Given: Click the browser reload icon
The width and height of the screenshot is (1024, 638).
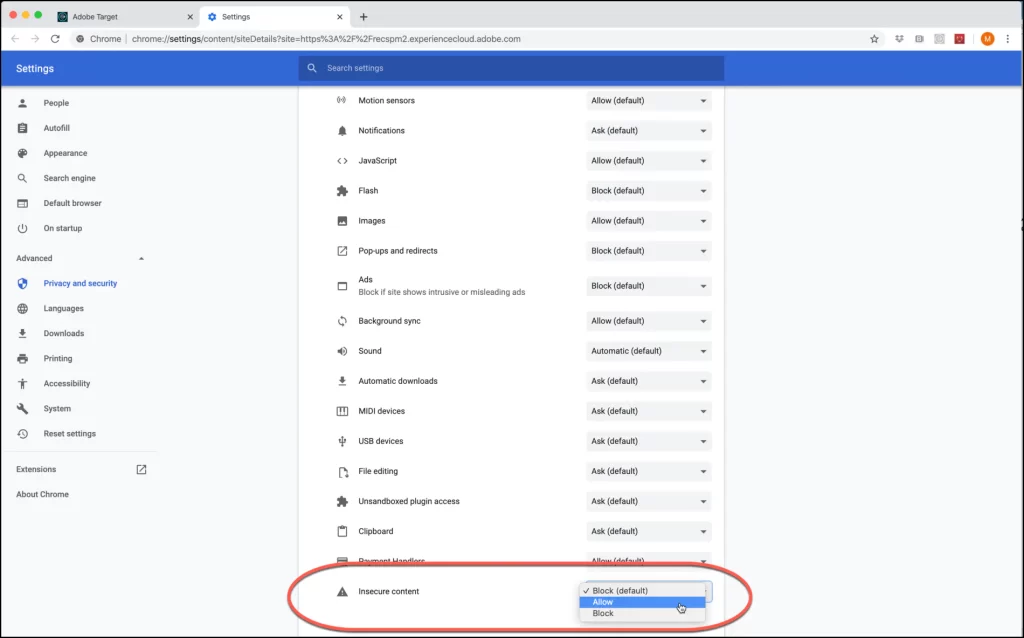Looking at the screenshot, I should coord(57,39).
